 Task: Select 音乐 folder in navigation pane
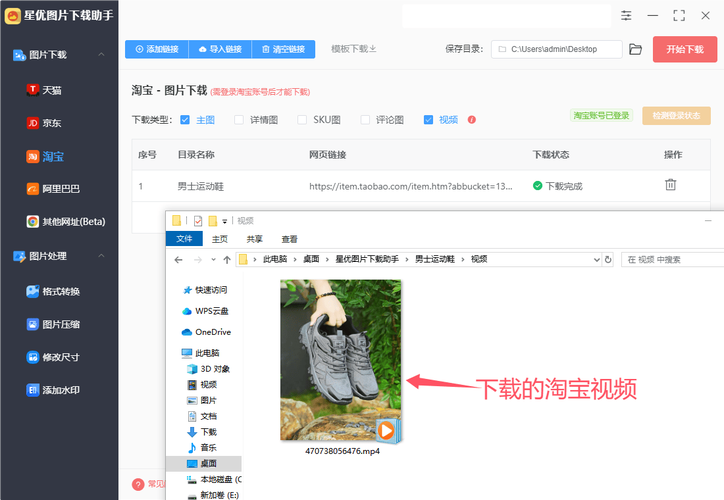[202, 447]
